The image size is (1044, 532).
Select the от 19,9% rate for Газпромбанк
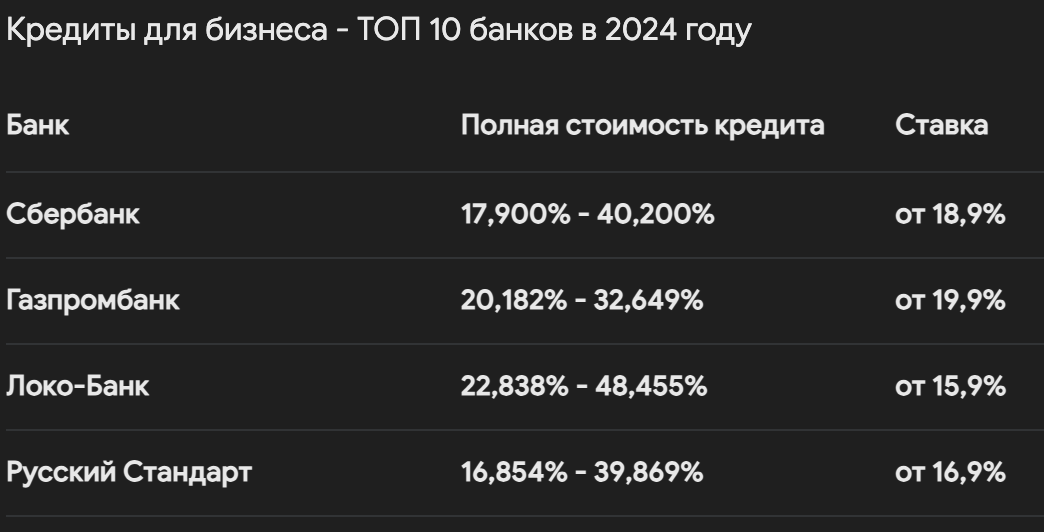pos(950,301)
